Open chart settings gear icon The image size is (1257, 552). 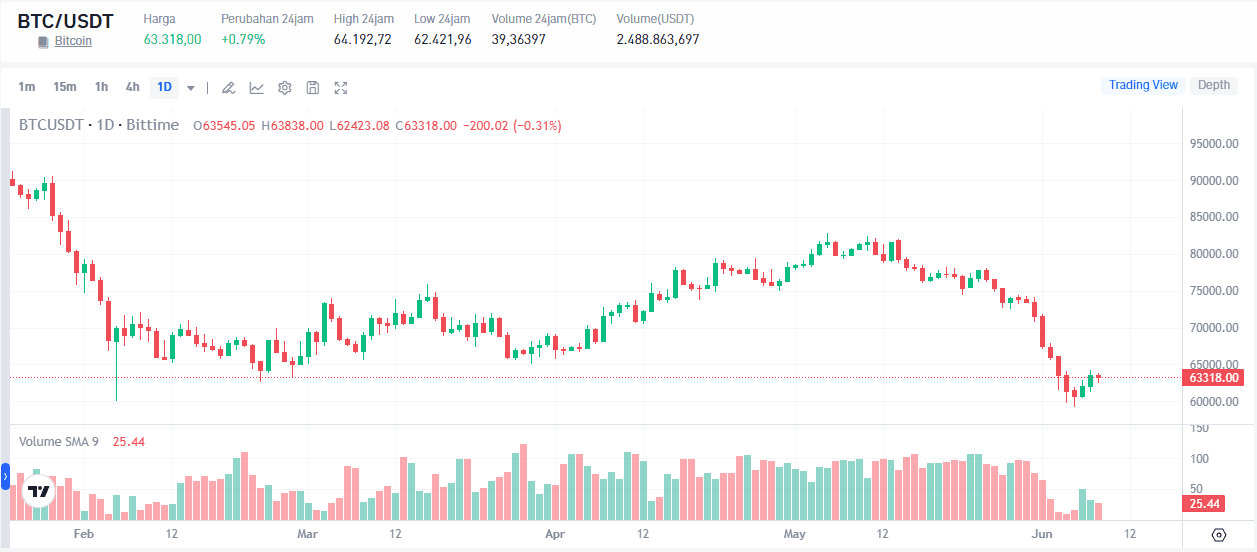(285, 87)
